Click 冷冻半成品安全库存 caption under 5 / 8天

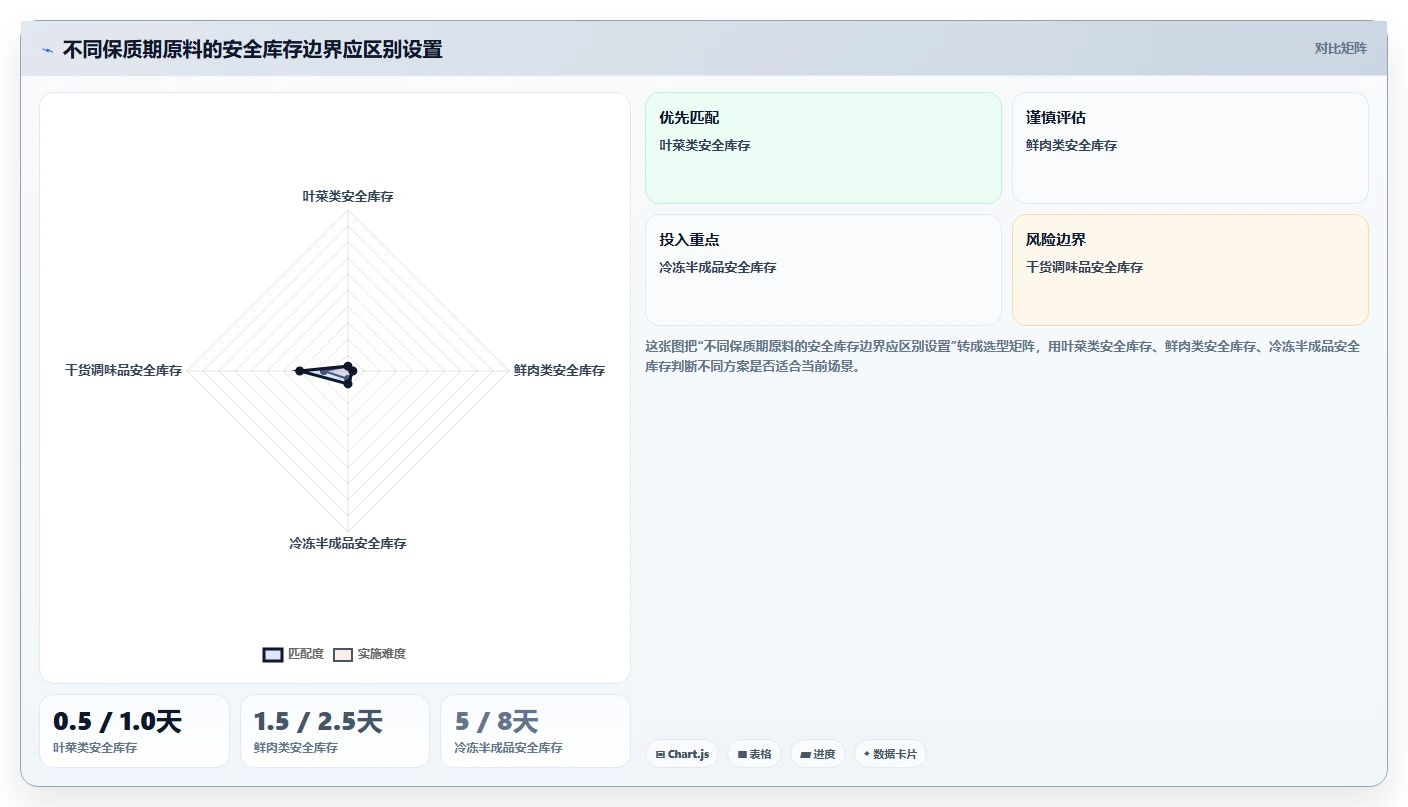point(509,748)
